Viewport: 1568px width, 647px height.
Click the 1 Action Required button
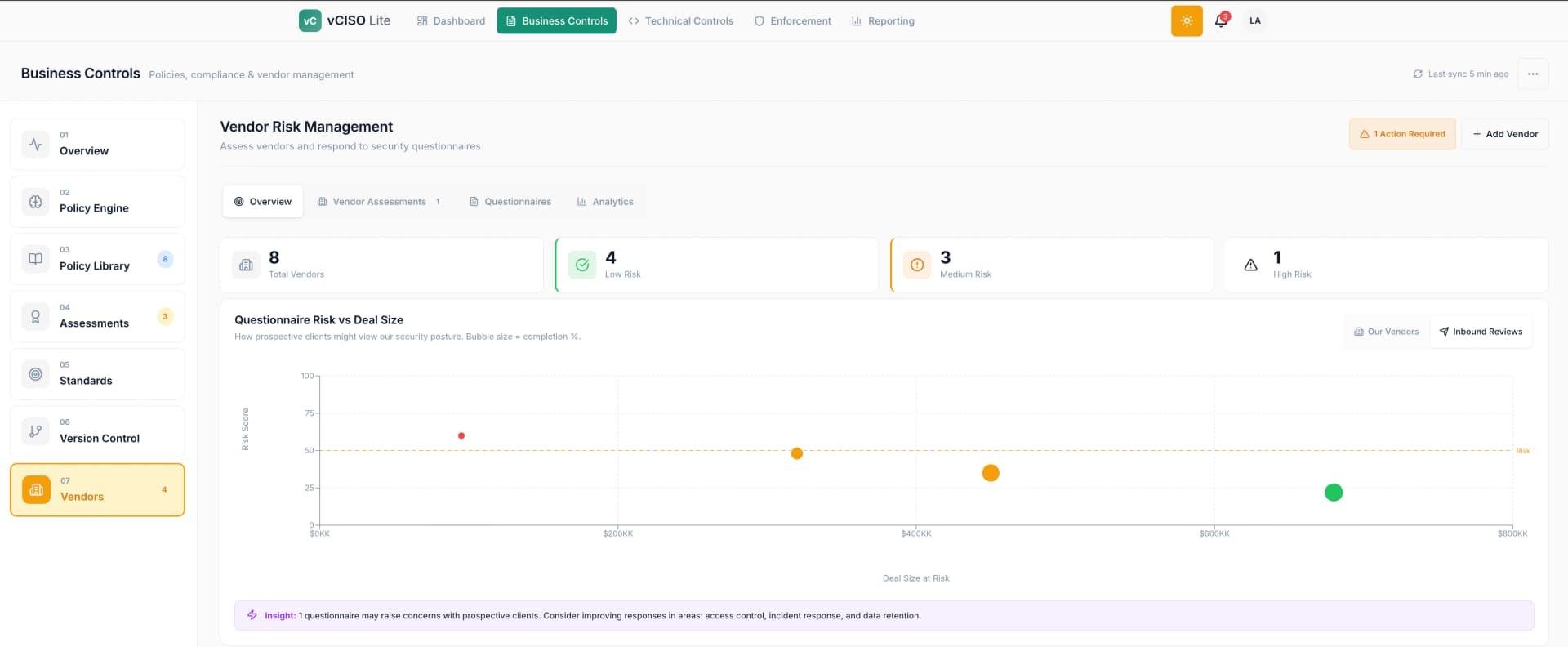pyautogui.click(x=1402, y=134)
